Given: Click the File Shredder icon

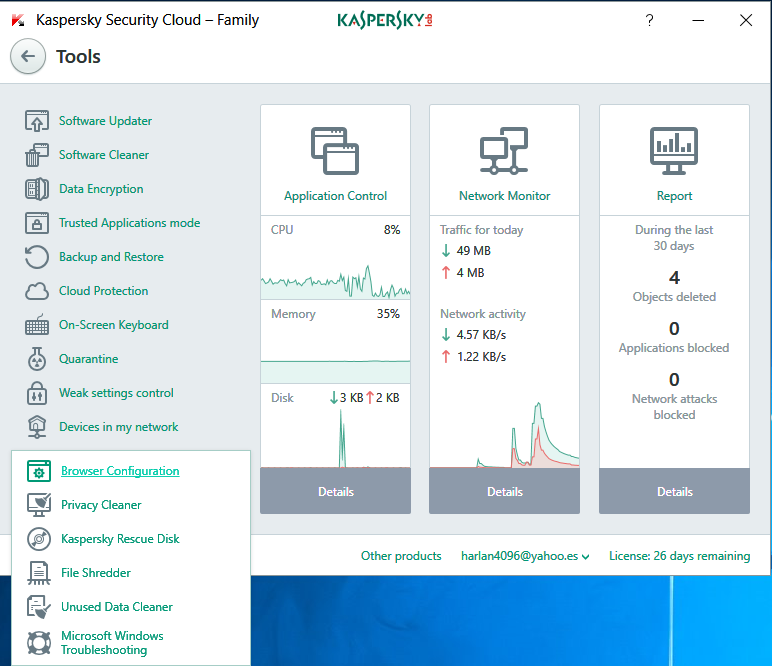Looking at the screenshot, I should (39, 573).
